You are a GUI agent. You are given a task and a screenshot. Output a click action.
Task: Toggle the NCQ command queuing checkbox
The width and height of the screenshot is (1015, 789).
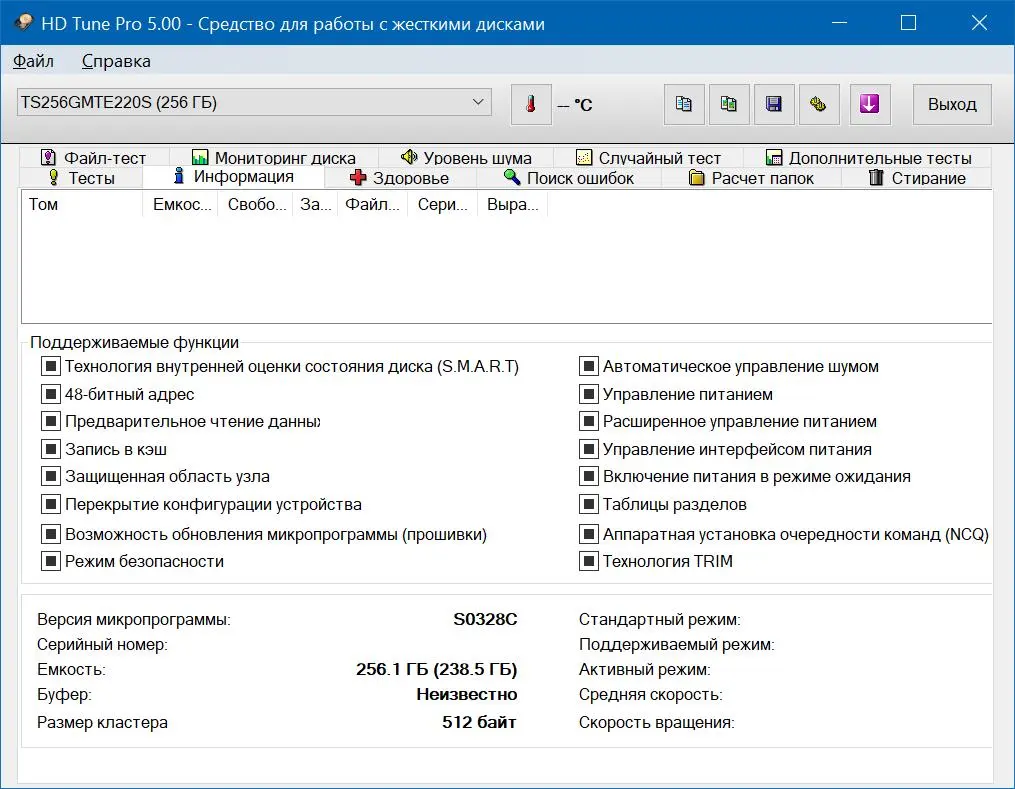(x=588, y=535)
